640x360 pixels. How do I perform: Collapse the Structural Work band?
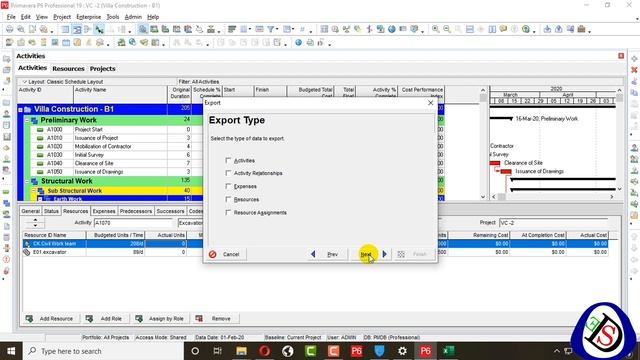tap(27, 181)
